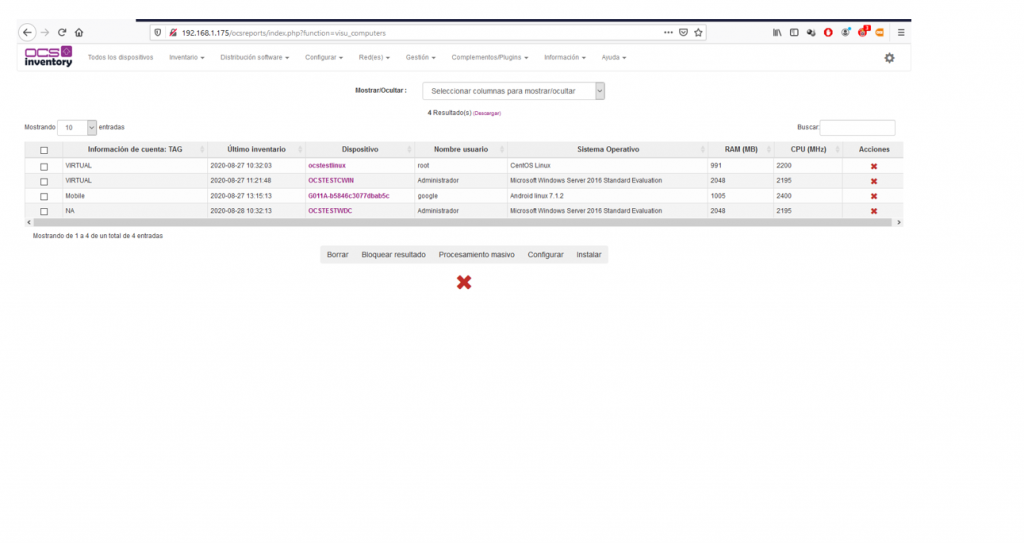This screenshot has height=543, width=1024.
Task: Open page actions three-dots menu
Action: coord(668,33)
